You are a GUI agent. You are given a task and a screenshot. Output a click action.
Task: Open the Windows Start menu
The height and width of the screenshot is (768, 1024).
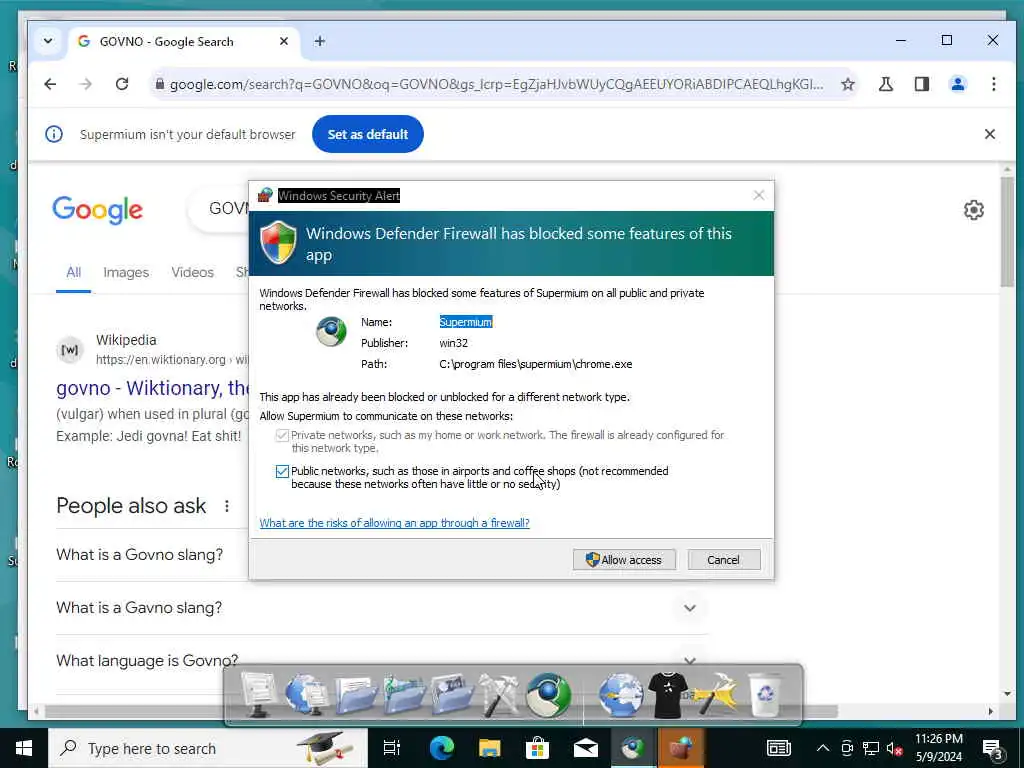(x=24, y=748)
